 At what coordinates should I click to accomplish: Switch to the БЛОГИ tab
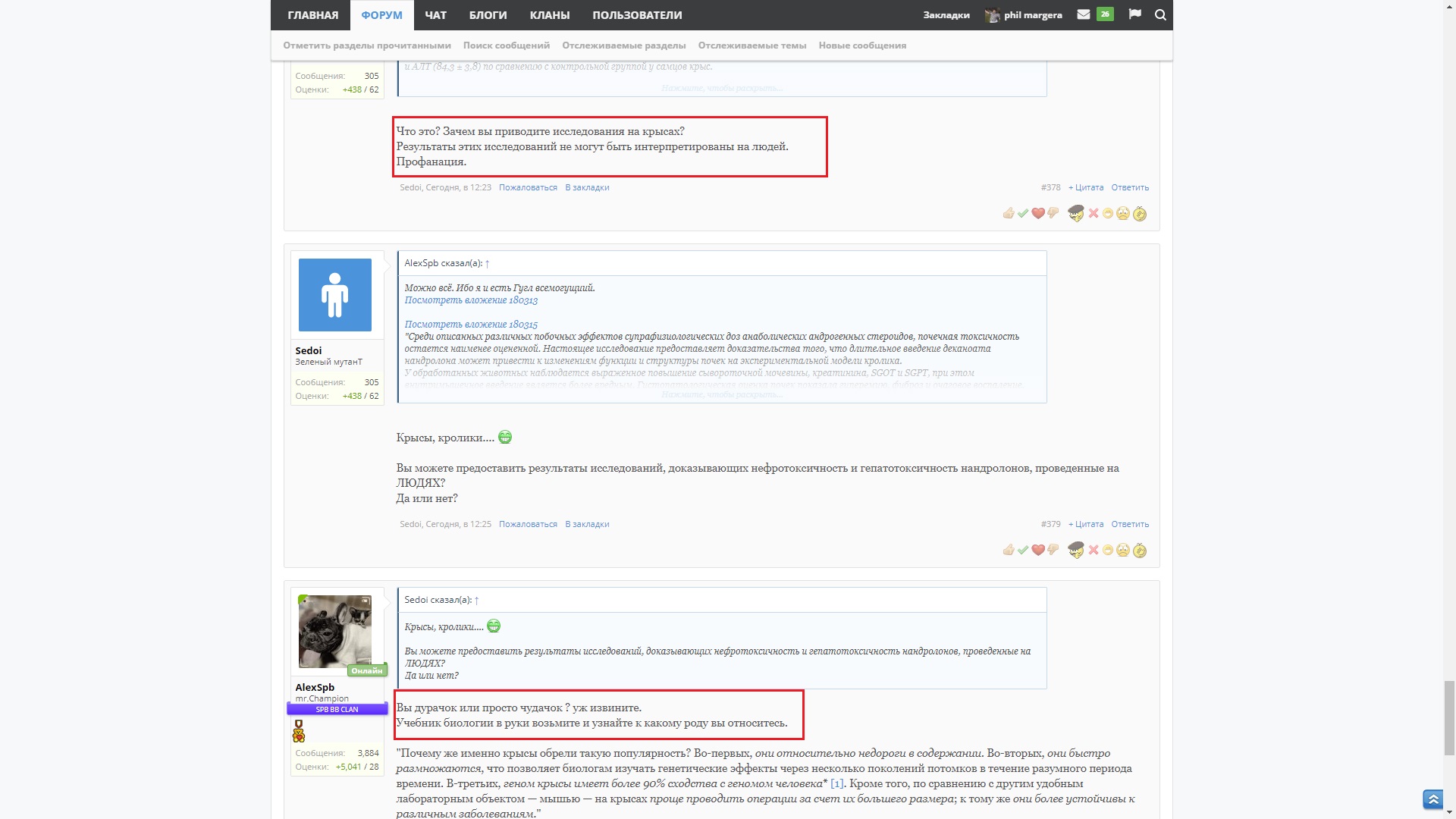tap(488, 15)
